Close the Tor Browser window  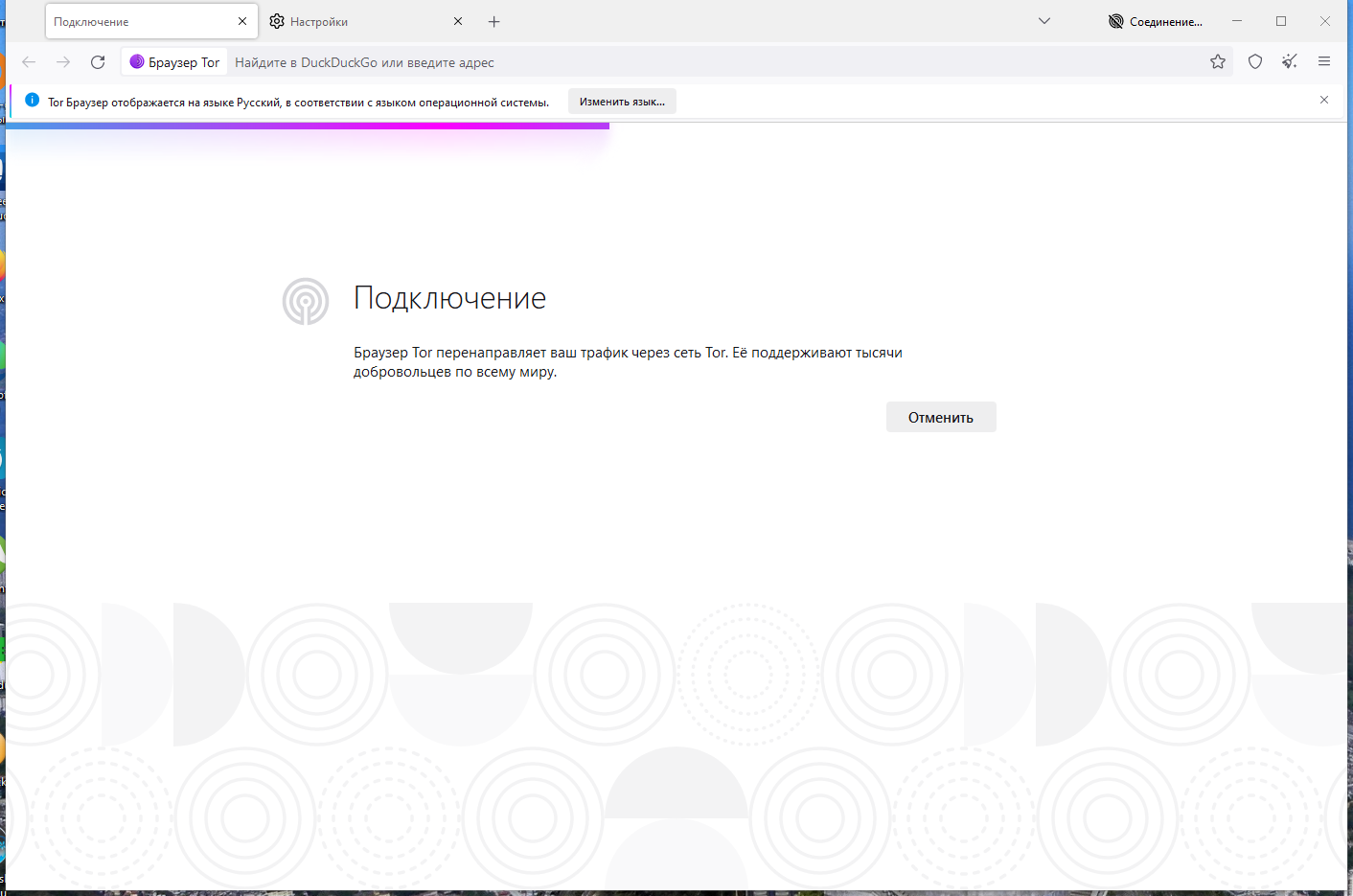click(x=1325, y=21)
